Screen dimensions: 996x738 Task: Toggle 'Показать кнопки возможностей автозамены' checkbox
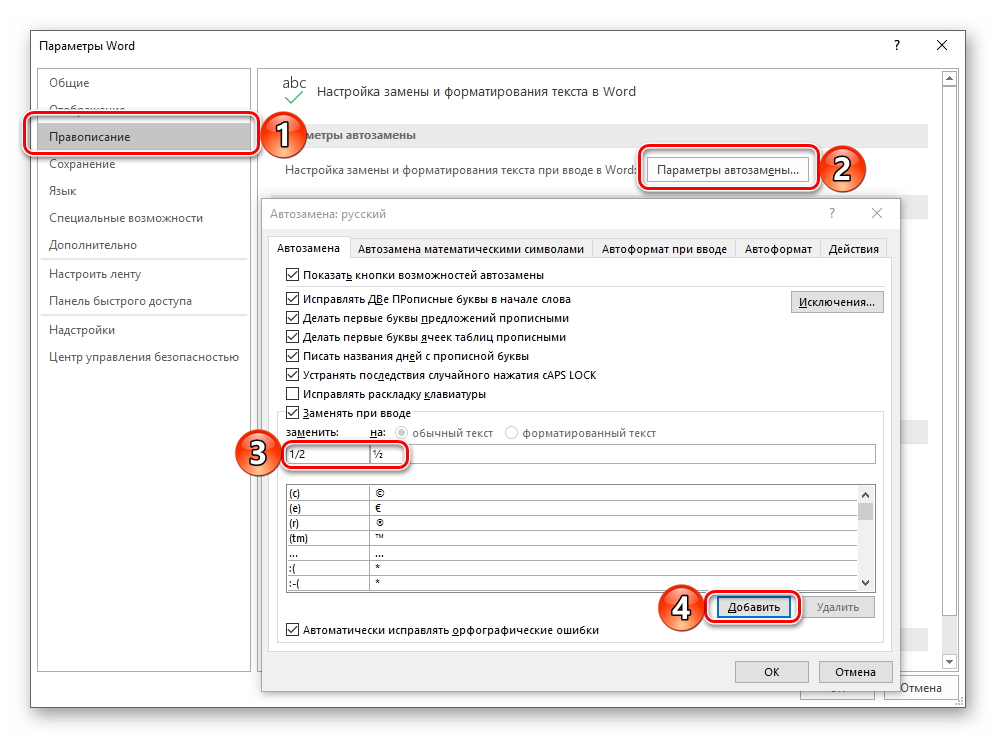[292, 275]
